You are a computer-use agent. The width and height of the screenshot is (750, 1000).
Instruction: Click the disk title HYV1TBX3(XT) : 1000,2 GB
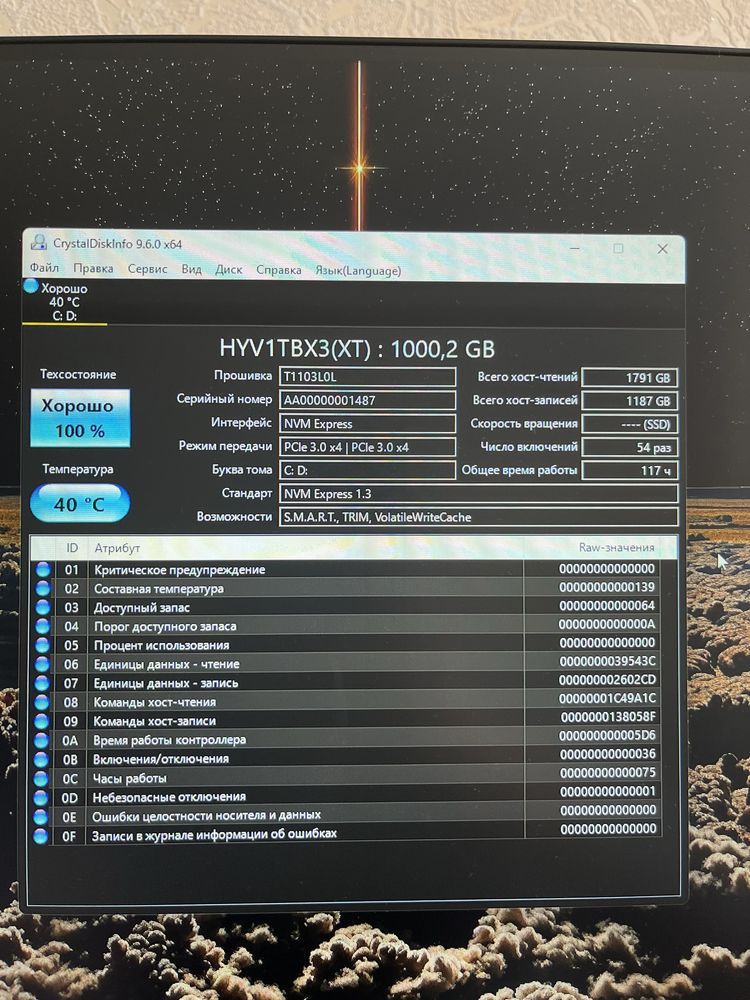click(357, 349)
